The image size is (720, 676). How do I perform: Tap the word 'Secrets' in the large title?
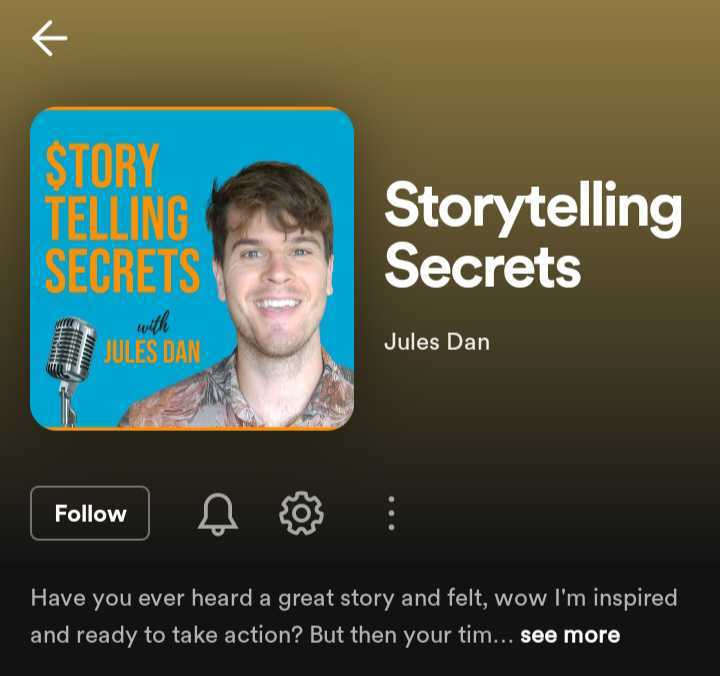tap(483, 265)
